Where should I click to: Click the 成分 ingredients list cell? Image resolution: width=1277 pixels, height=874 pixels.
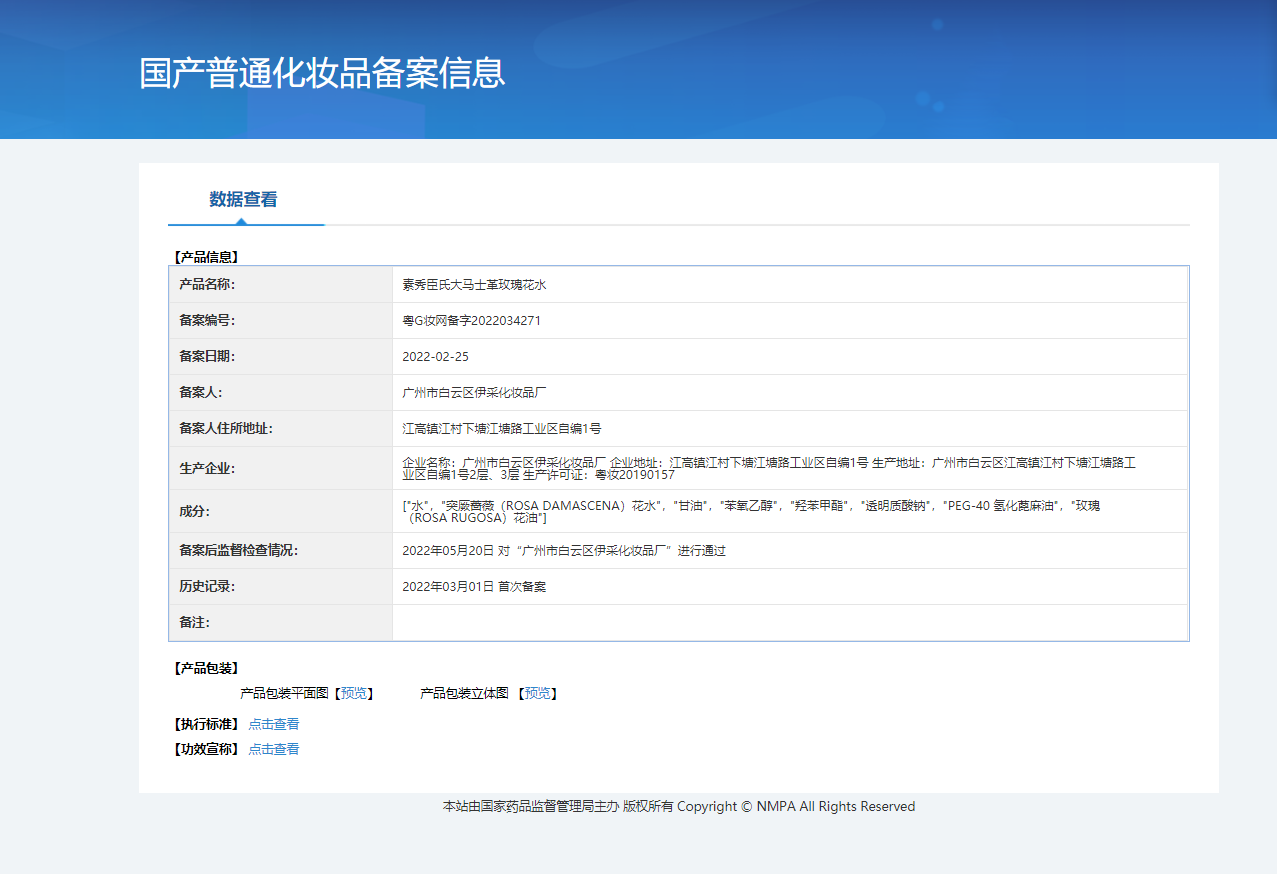pos(700,512)
